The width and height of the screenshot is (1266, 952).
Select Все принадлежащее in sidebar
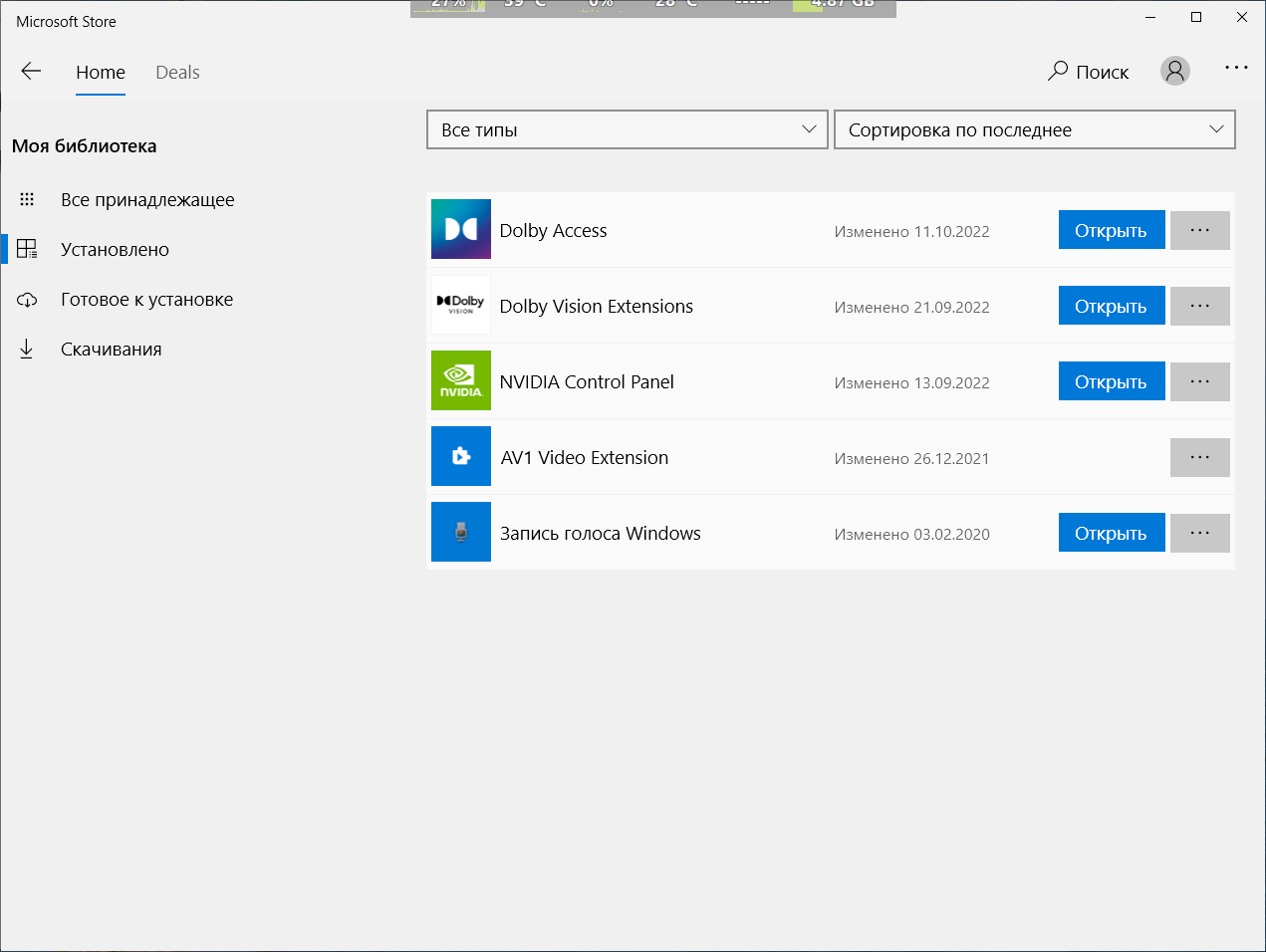(147, 199)
